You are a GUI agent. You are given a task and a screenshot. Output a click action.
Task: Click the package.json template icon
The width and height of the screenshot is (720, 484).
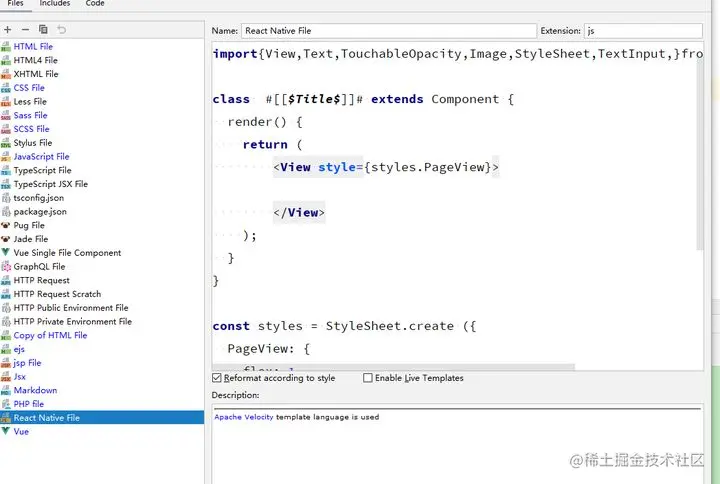point(6,212)
